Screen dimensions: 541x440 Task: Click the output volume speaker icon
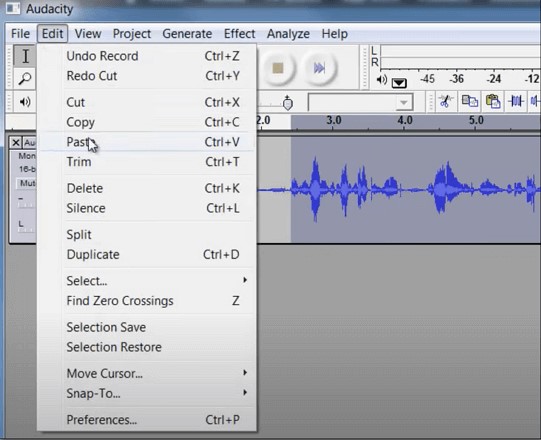pyautogui.click(x=25, y=102)
